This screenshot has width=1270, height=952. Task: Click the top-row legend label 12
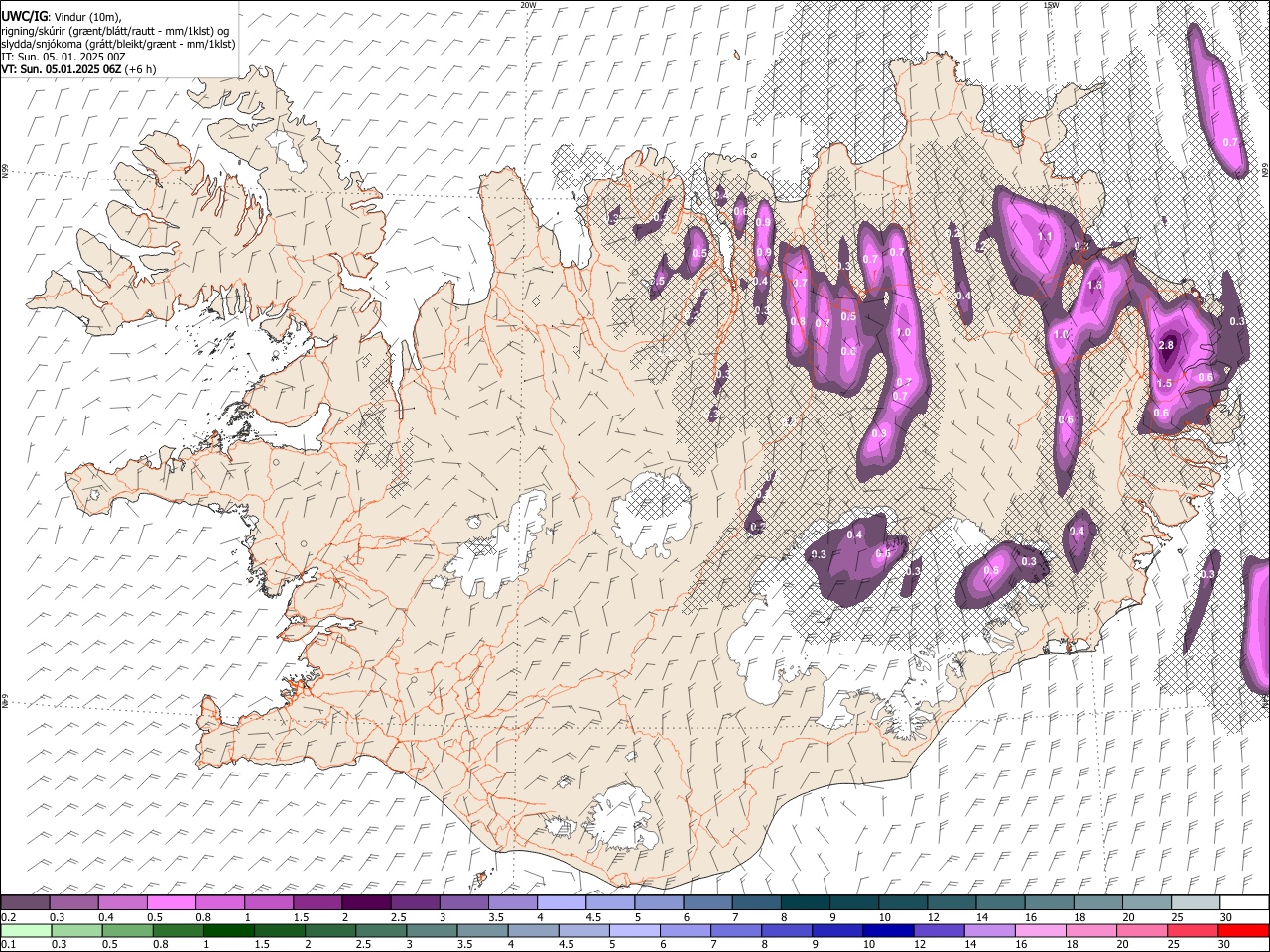934,917
